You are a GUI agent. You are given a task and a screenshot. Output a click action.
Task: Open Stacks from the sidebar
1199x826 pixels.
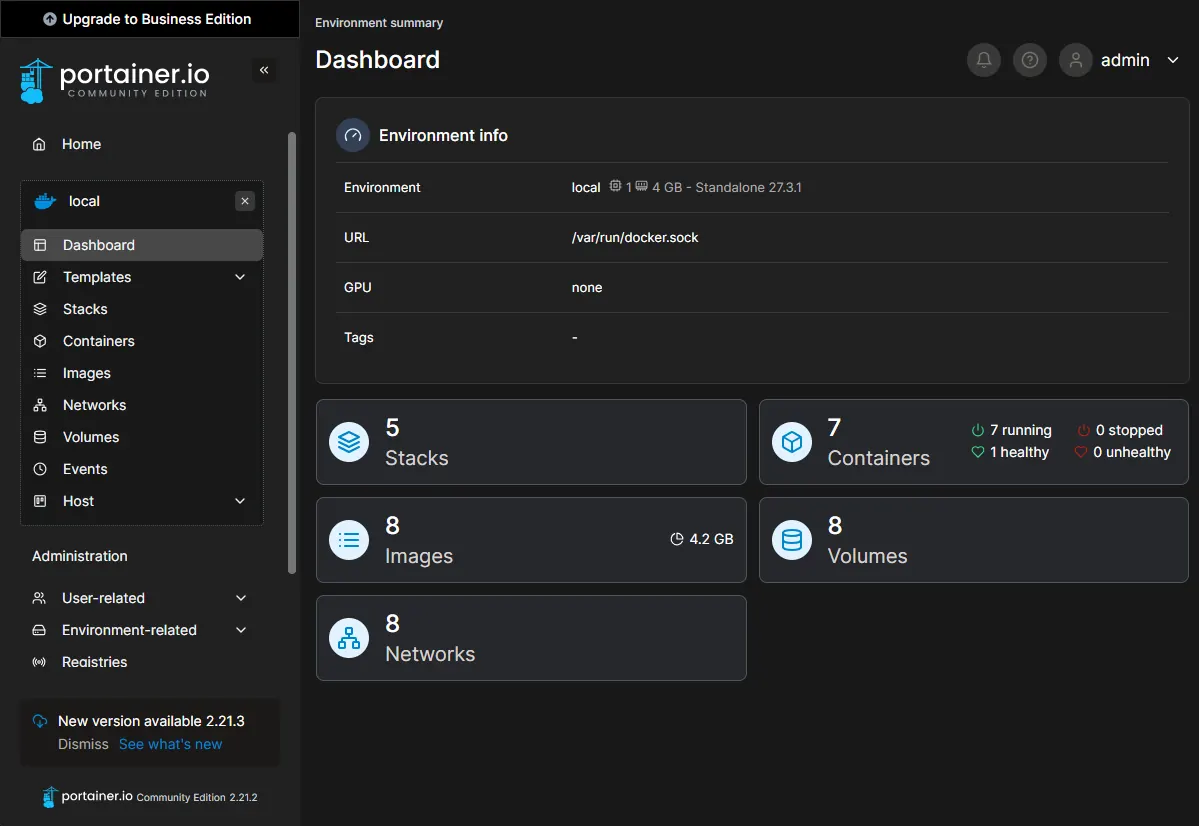[x=85, y=310]
